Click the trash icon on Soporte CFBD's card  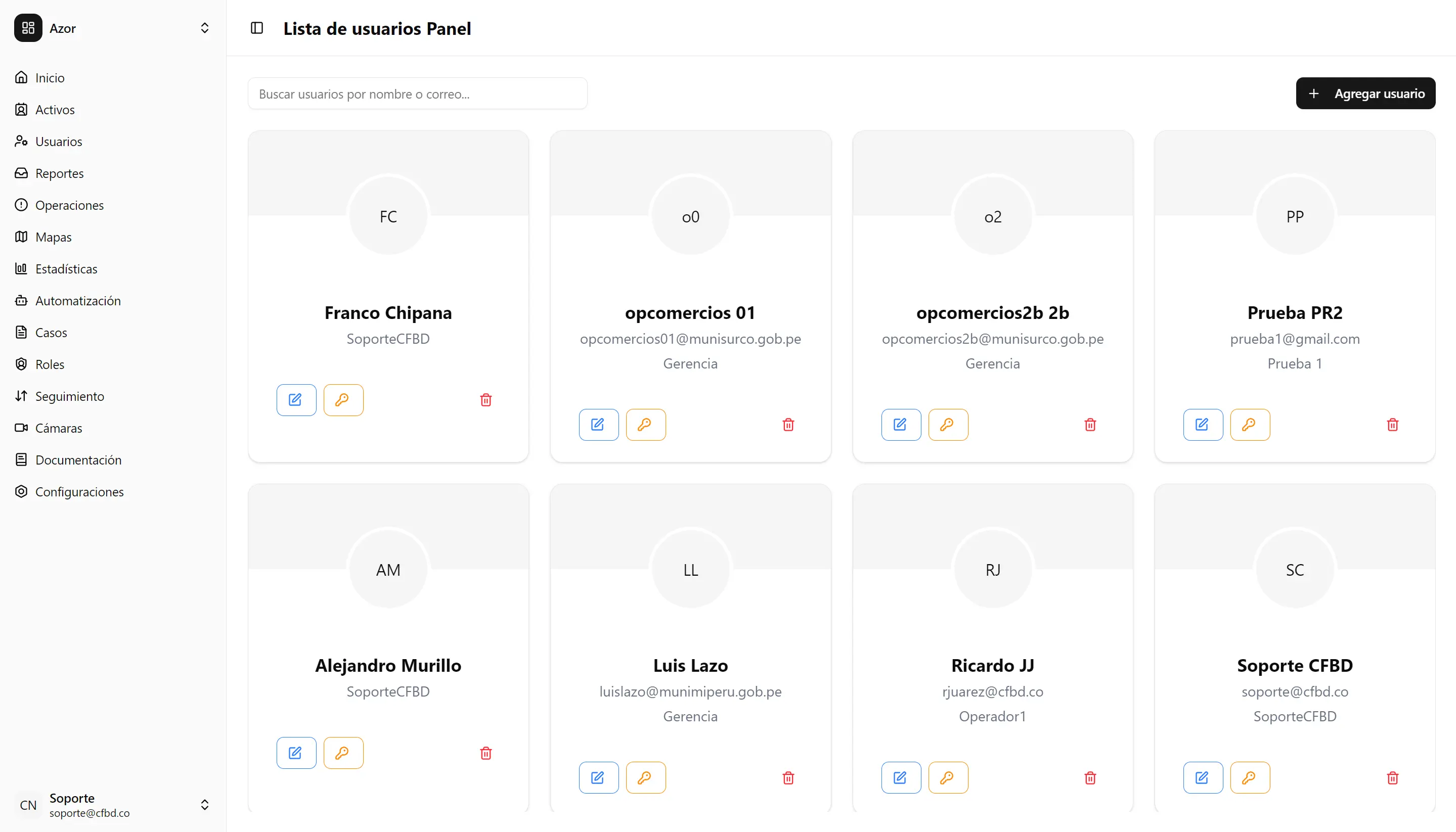pos(1392,778)
